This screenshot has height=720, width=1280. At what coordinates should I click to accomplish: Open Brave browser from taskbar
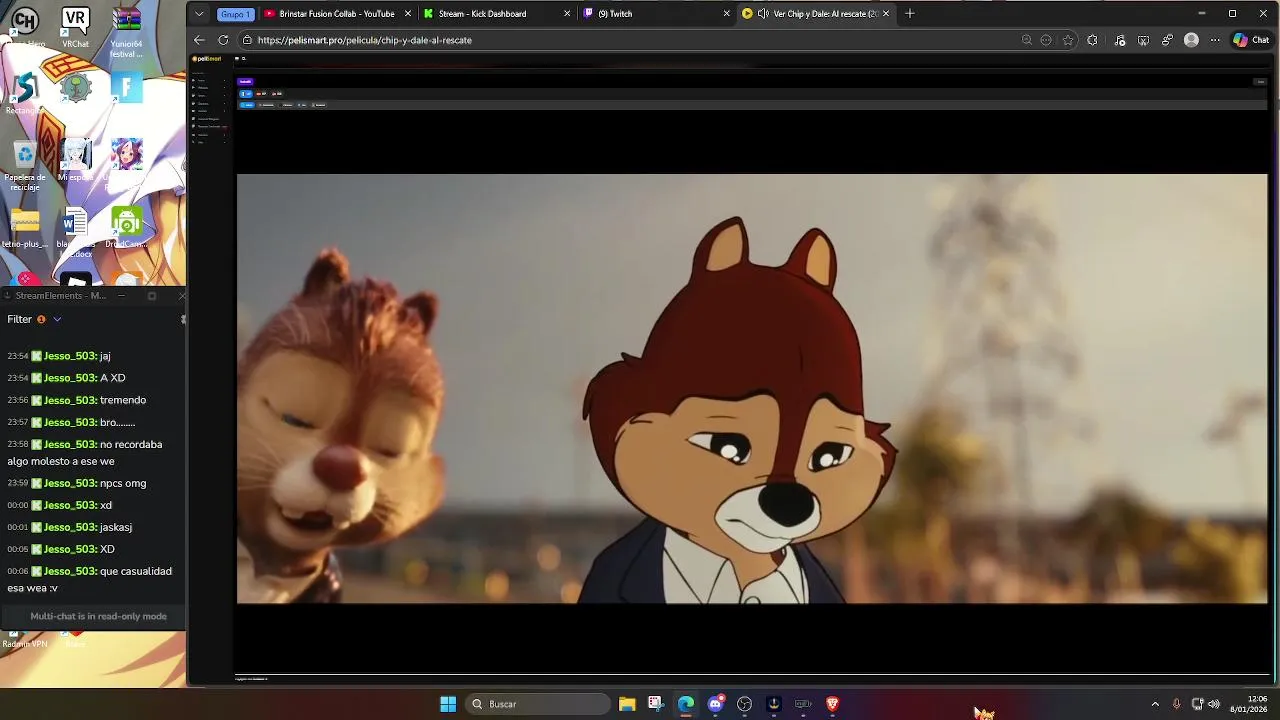click(832, 704)
